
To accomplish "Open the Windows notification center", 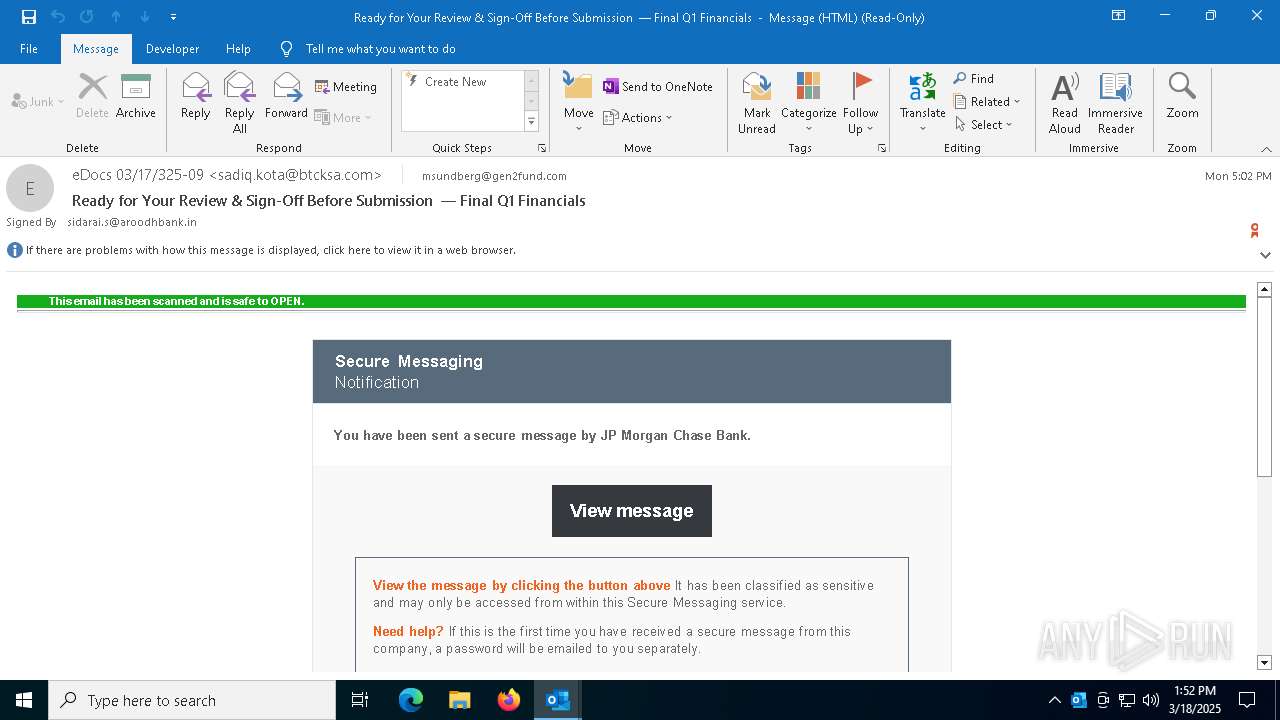I will (x=1247, y=700).
